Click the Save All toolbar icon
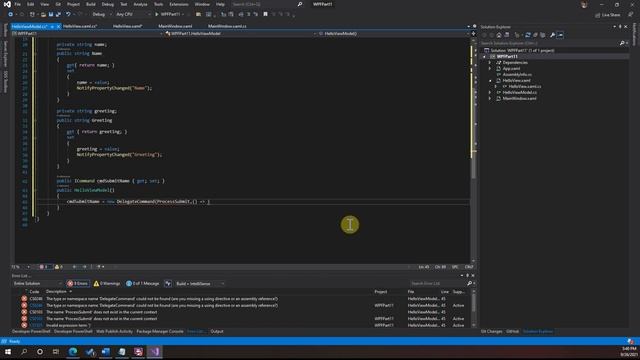 click(x=58, y=14)
